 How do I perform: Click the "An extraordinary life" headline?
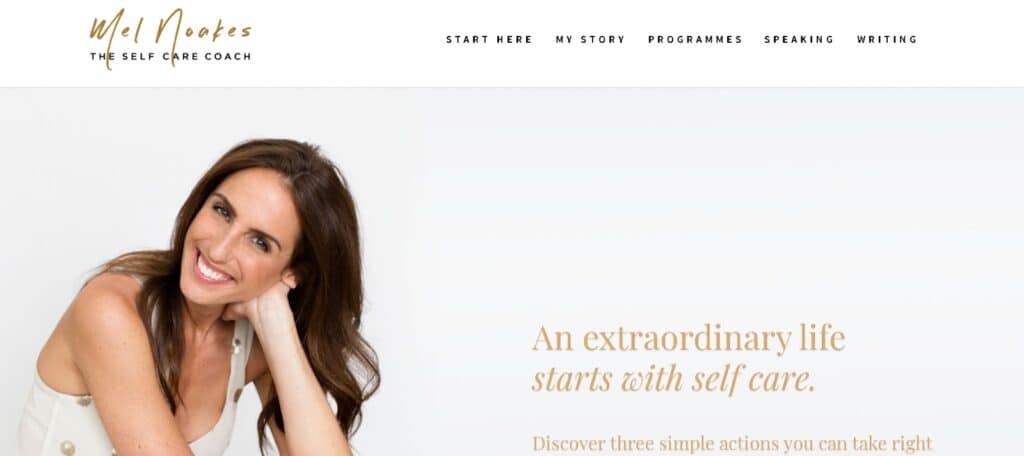pos(688,338)
